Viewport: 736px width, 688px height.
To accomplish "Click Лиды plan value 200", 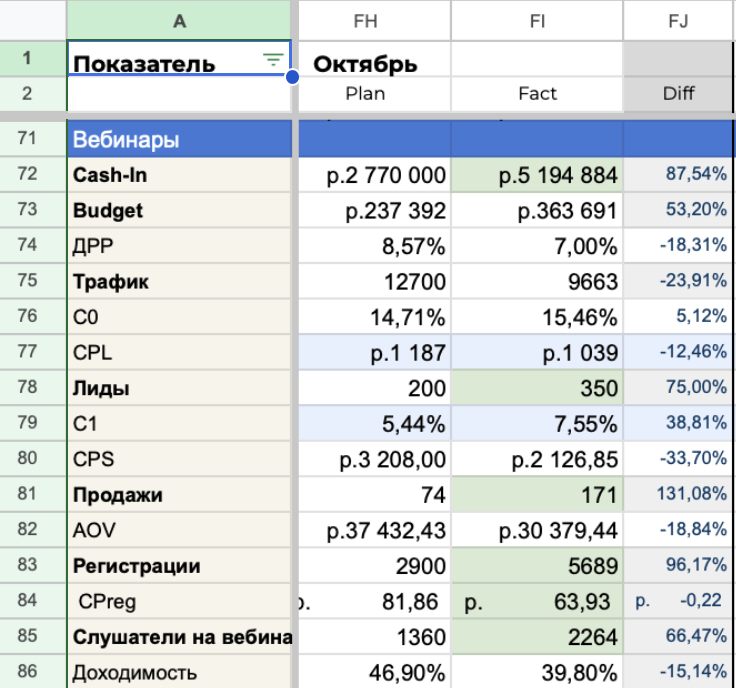I will point(375,388).
